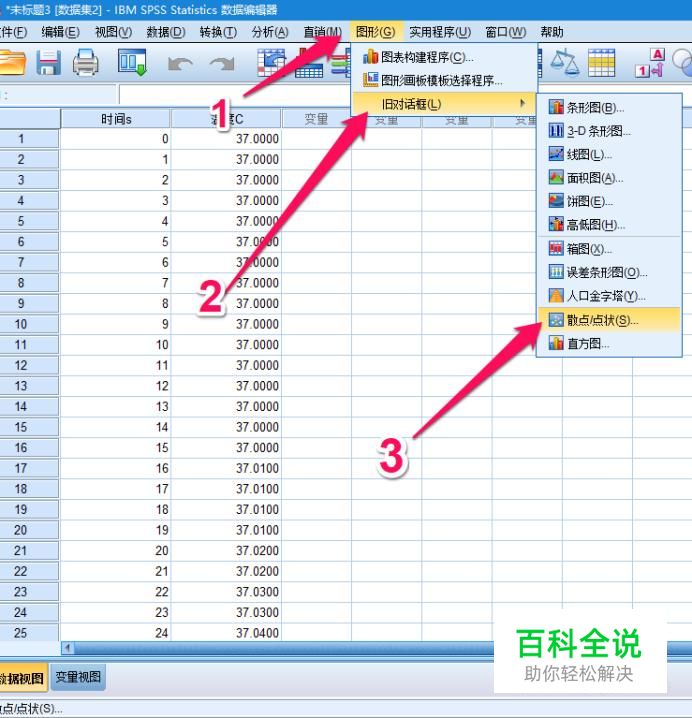Click time cell with value 12
This screenshot has height=718, width=692.
[115, 386]
